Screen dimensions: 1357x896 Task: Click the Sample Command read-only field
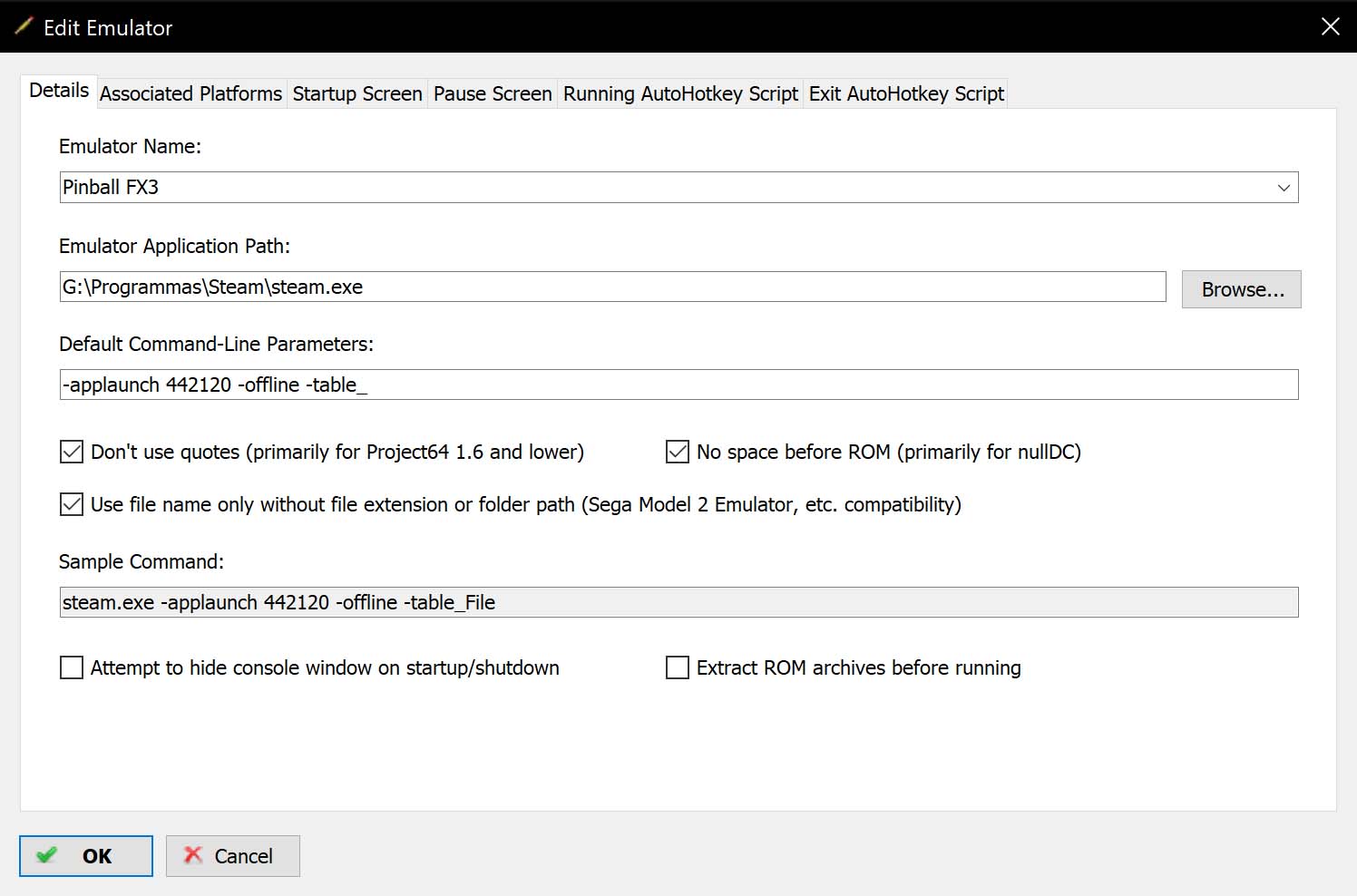[678, 602]
